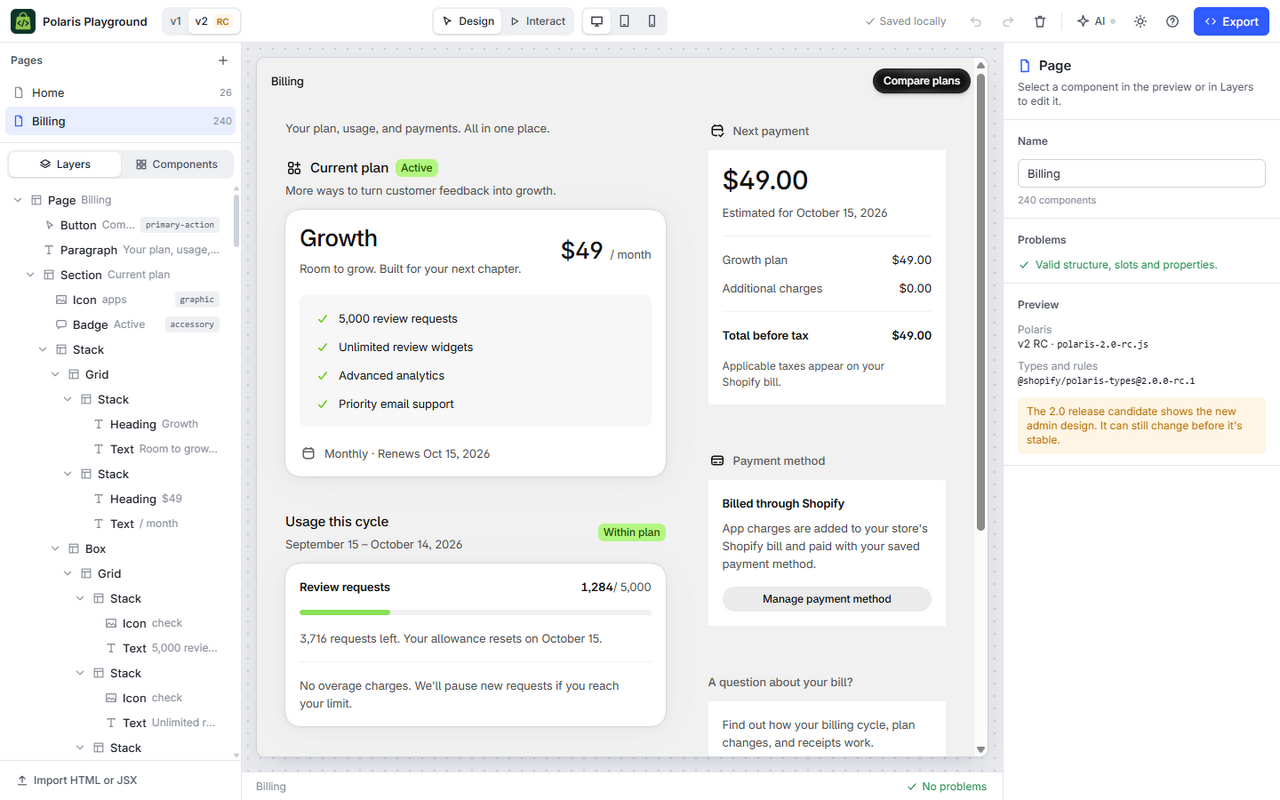Screen dimensions: 1280x800
Task: Click calendar icon beside Monthly renews text
Action: (x=308, y=454)
